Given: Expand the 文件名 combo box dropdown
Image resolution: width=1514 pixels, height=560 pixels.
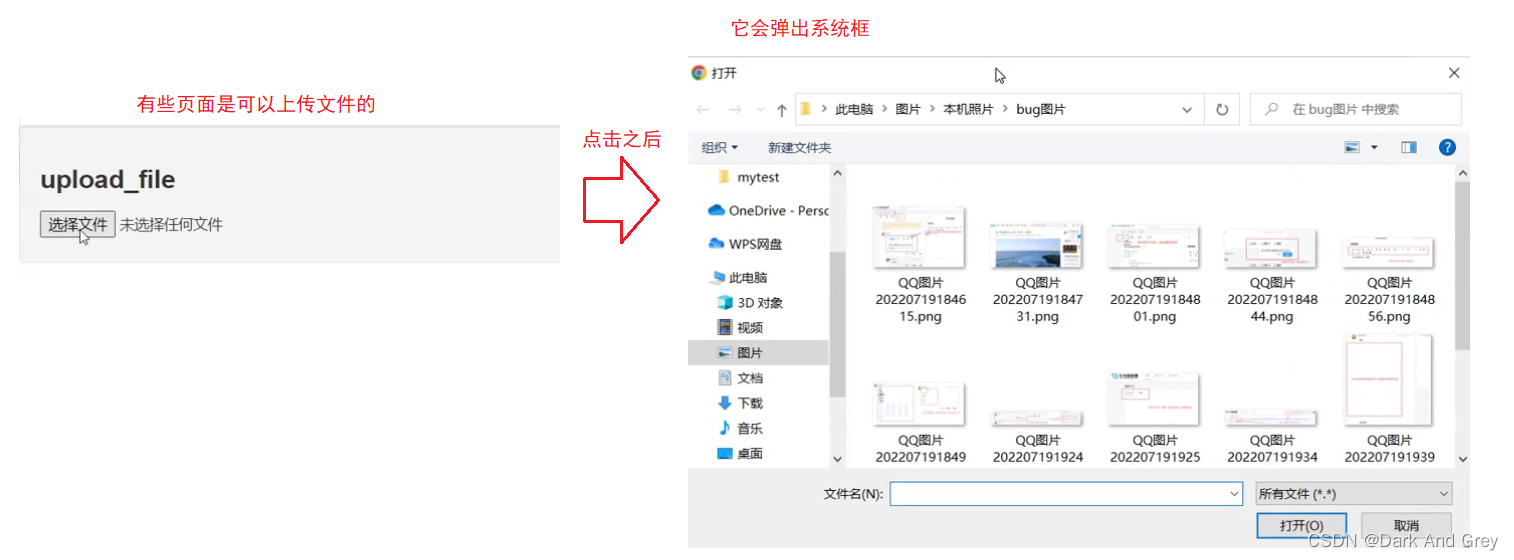Looking at the screenshot, I should click(1234, 494).
